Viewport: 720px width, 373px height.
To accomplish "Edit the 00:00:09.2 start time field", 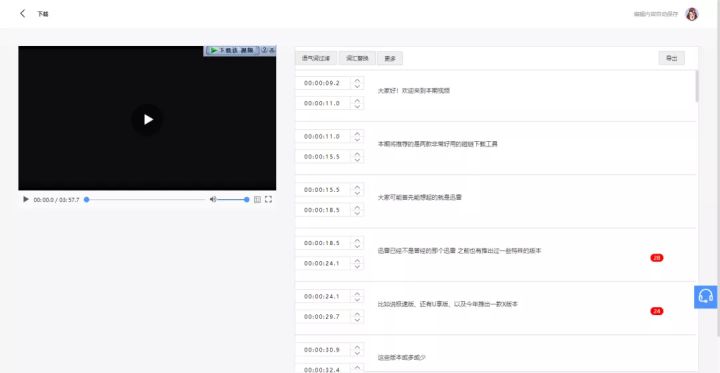I will coord(323,83).
